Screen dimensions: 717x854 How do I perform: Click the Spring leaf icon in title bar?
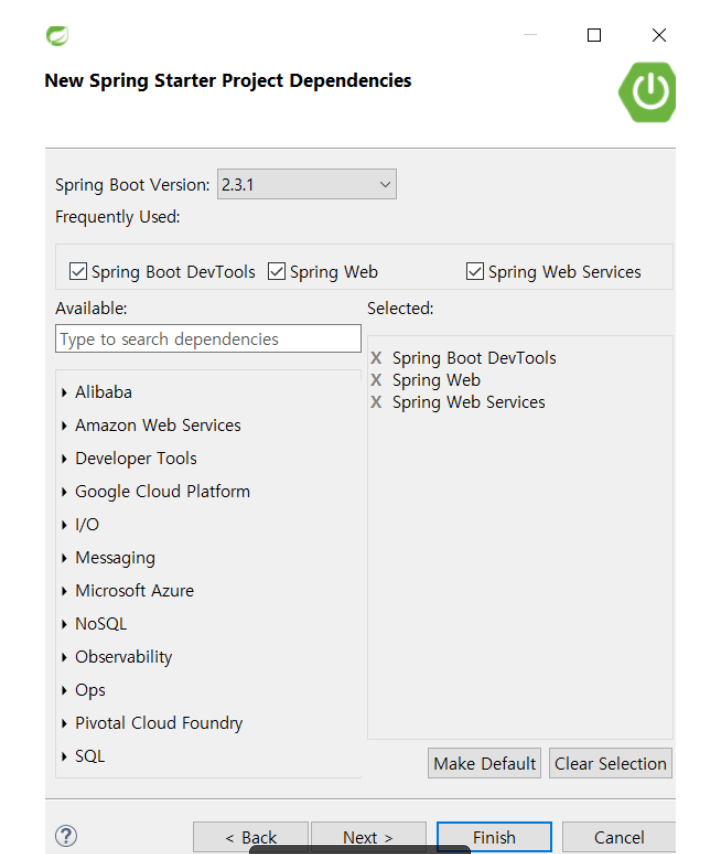point(57,36)
